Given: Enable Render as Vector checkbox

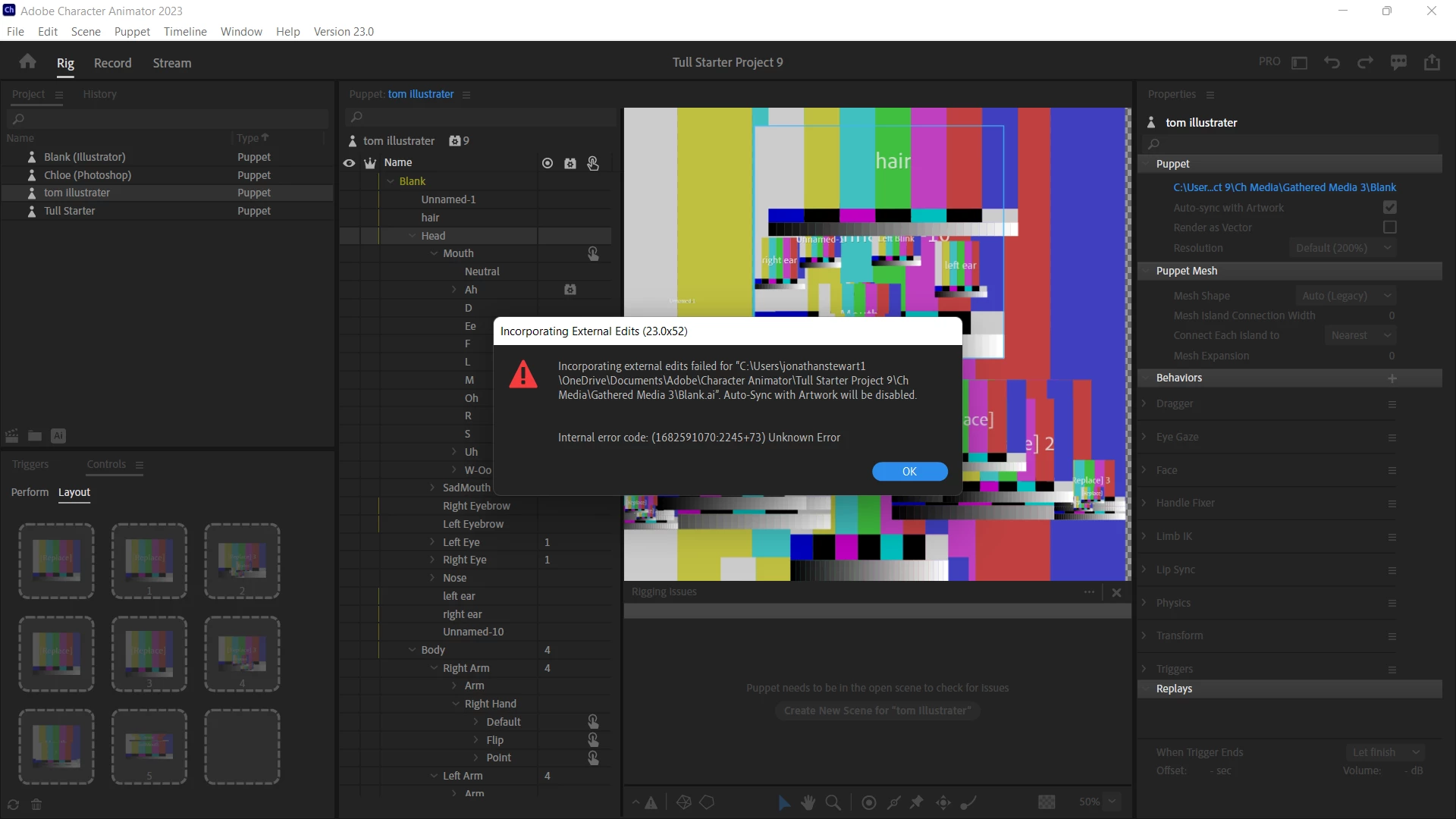Looking at the screenshot, I should (1389, 227).
